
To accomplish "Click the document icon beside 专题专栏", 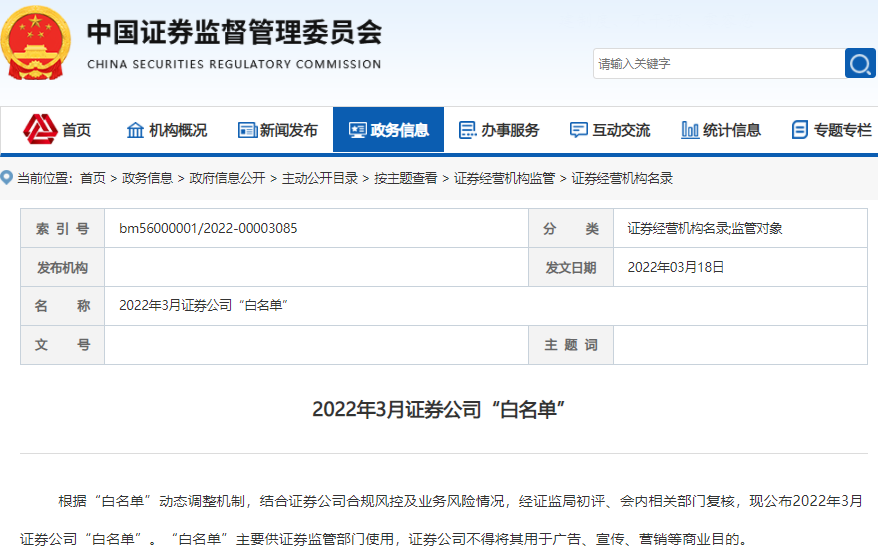I will pos(800,130).
